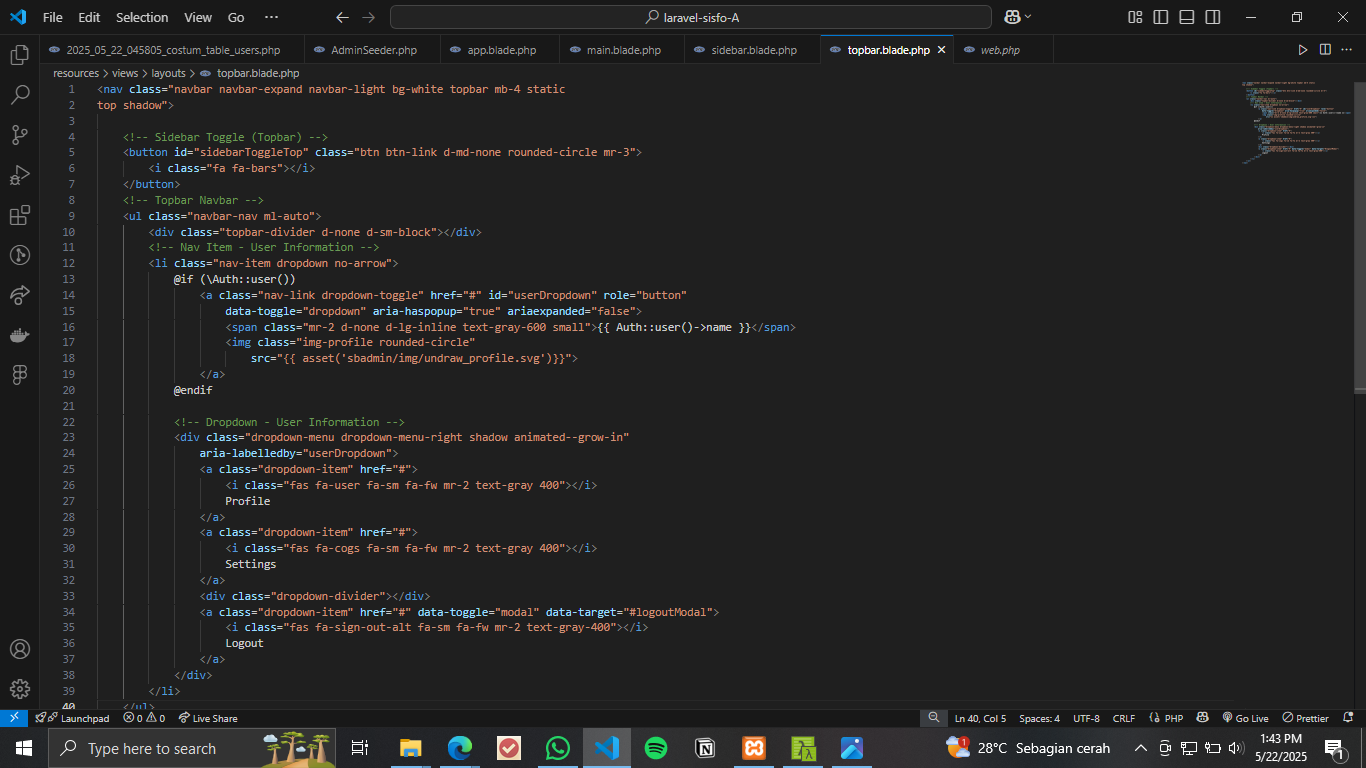This screenshot has height=768, width=1366.
Task: Switch to the sidebar.blade.php tab
Action: [753, 50]
